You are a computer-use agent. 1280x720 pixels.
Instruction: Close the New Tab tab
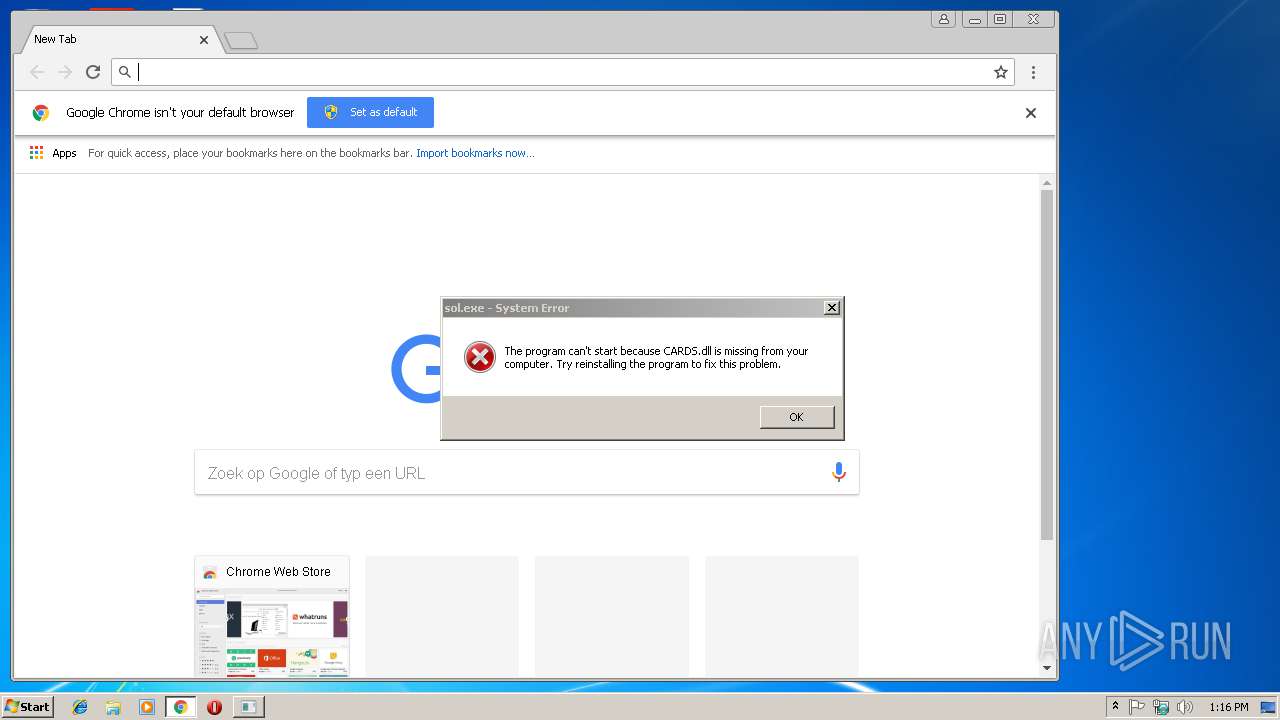(204, 40)
